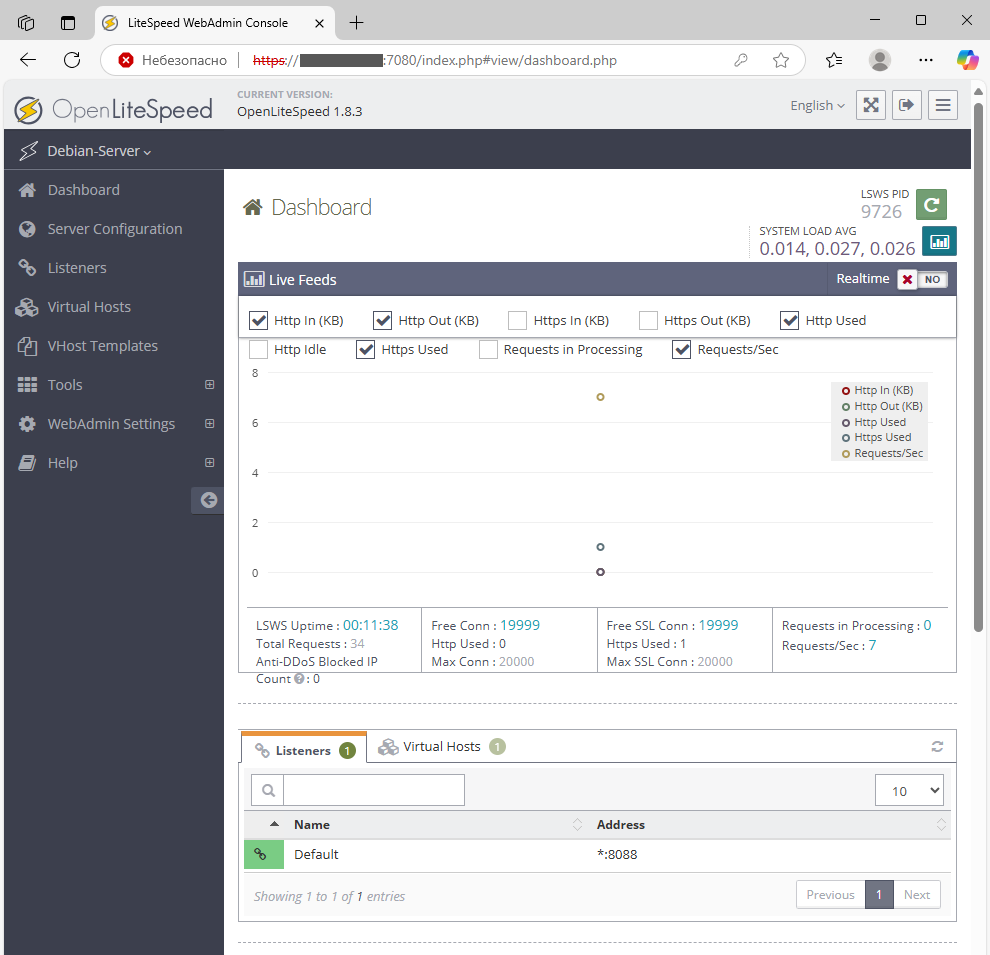Open real-time stats chart icon
Viewport: 990px width, 955px height.
(939, 241)
